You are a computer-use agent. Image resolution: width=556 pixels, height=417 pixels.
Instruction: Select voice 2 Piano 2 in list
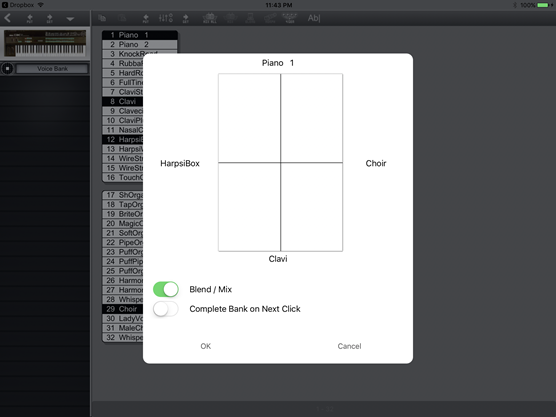(140, 44)
